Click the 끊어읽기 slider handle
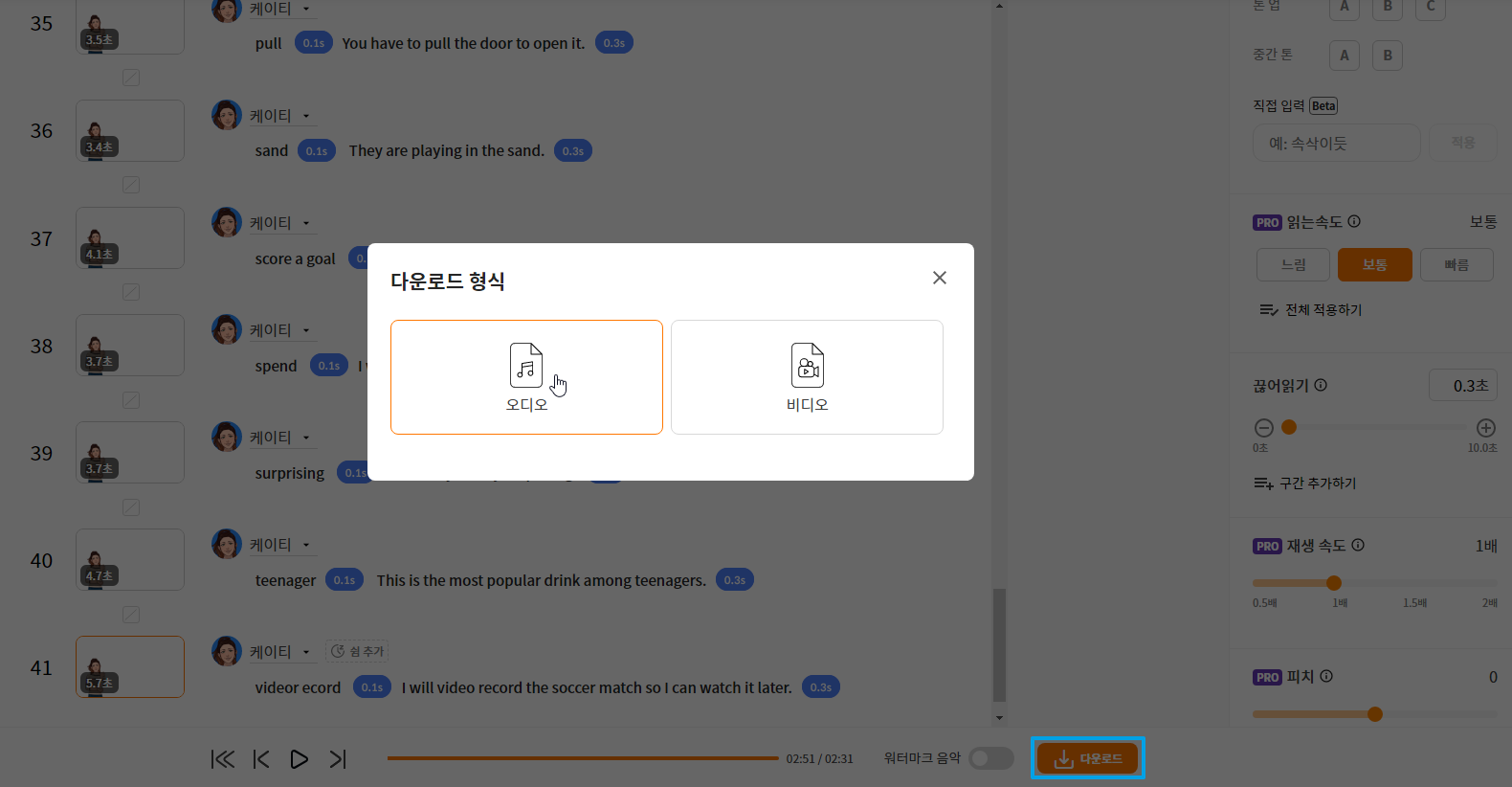The width and height of the screenshot is (1512, 787). tap(1289, 427)
